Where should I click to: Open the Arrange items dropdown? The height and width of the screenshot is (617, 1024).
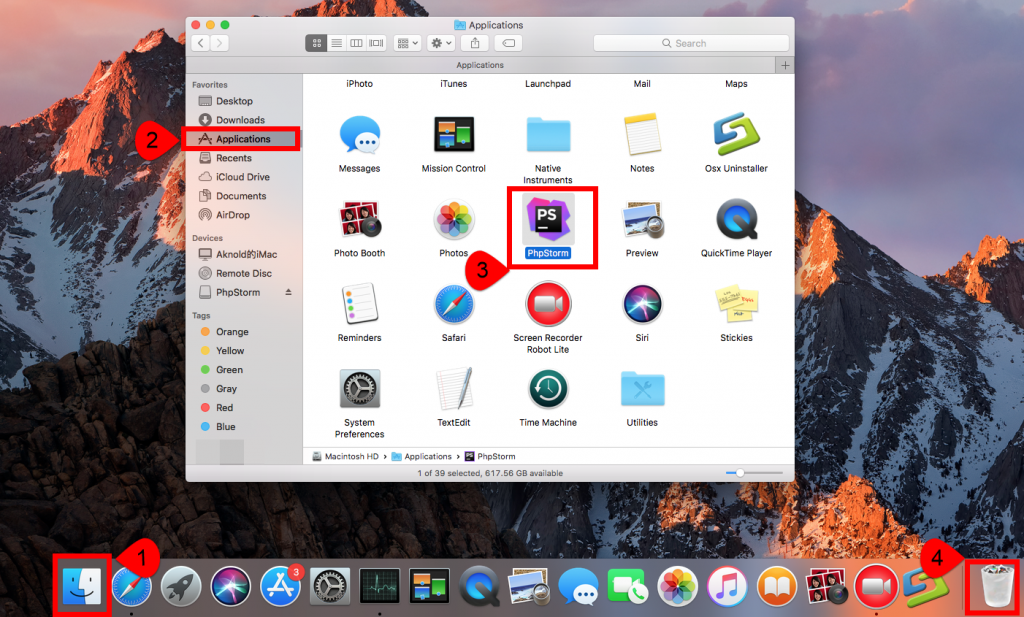407,43
